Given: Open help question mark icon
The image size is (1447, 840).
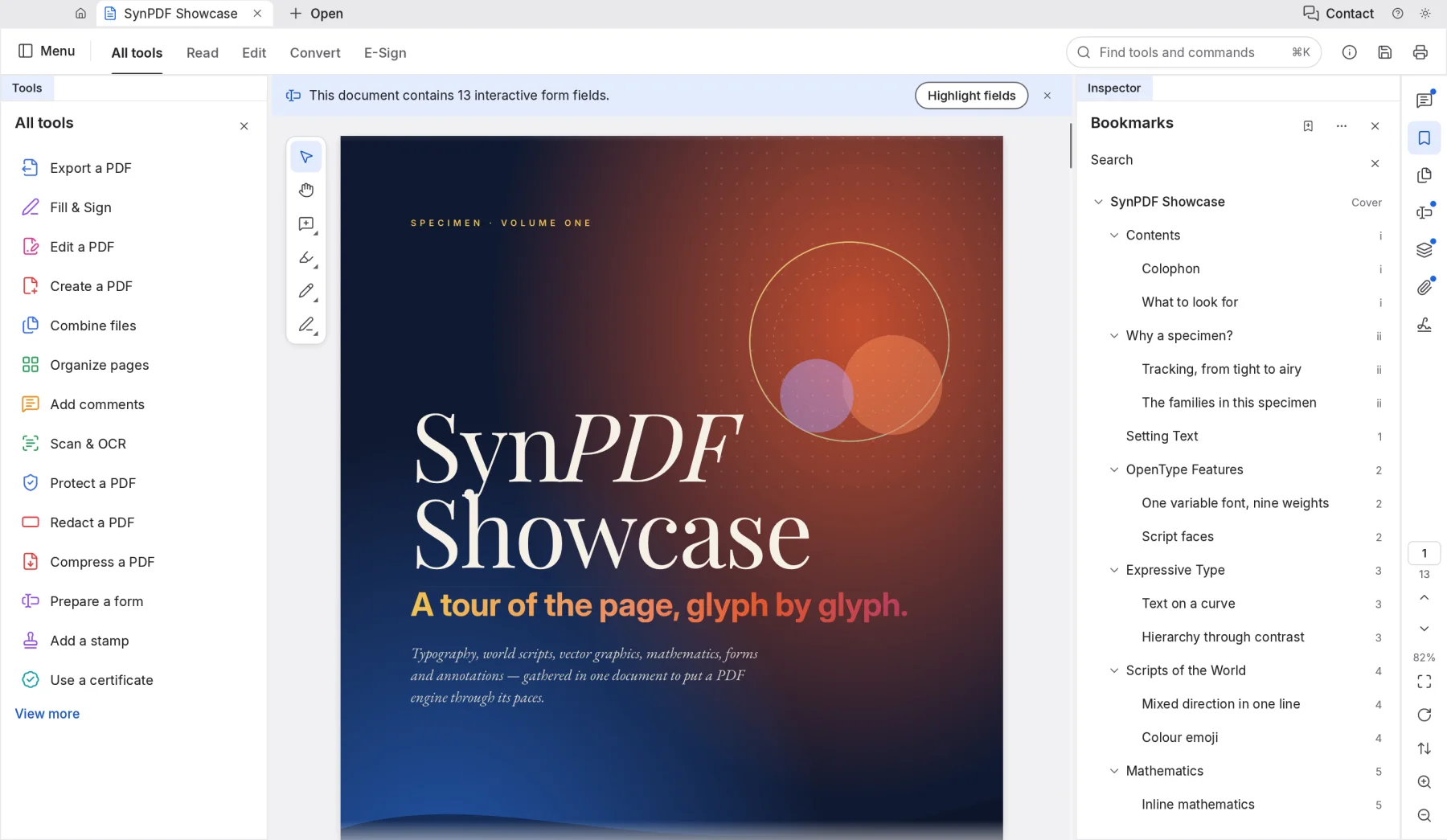Looking at the screenshot, I should (1397, 14).
